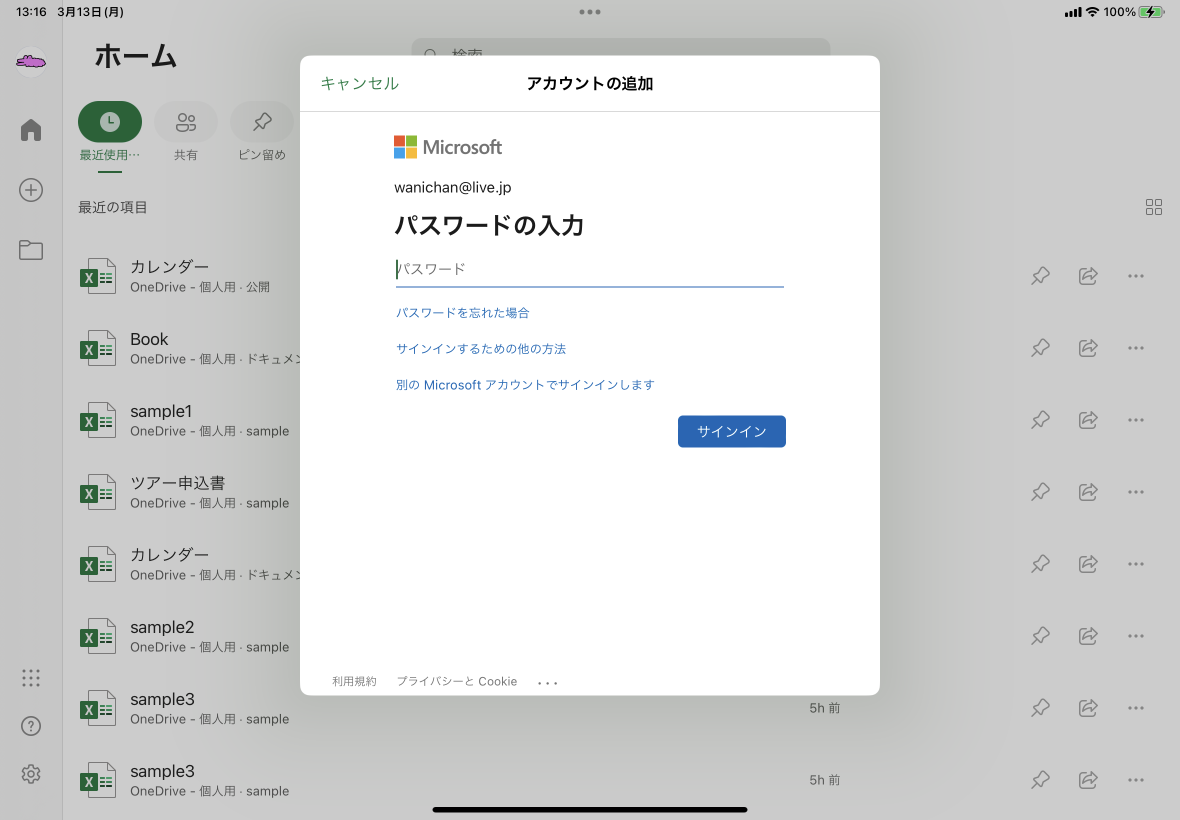Viewport: 1180px width, 820px height.
Task: Share the sample2 workbook
Action: click(1088, 635)
